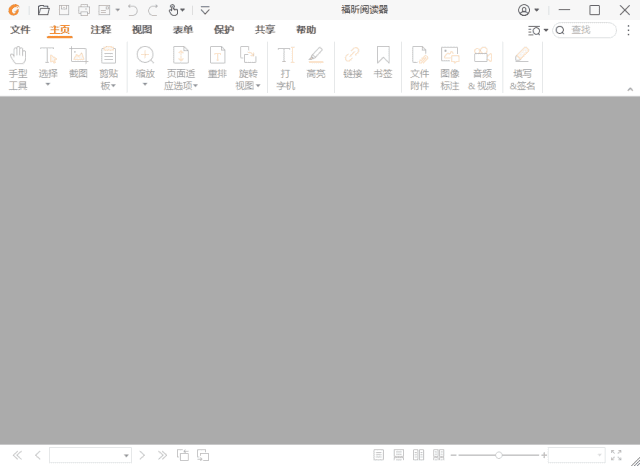This screenshot has width=640, height=466.
Task: Enable single page view mode
Action: point(378,455)
